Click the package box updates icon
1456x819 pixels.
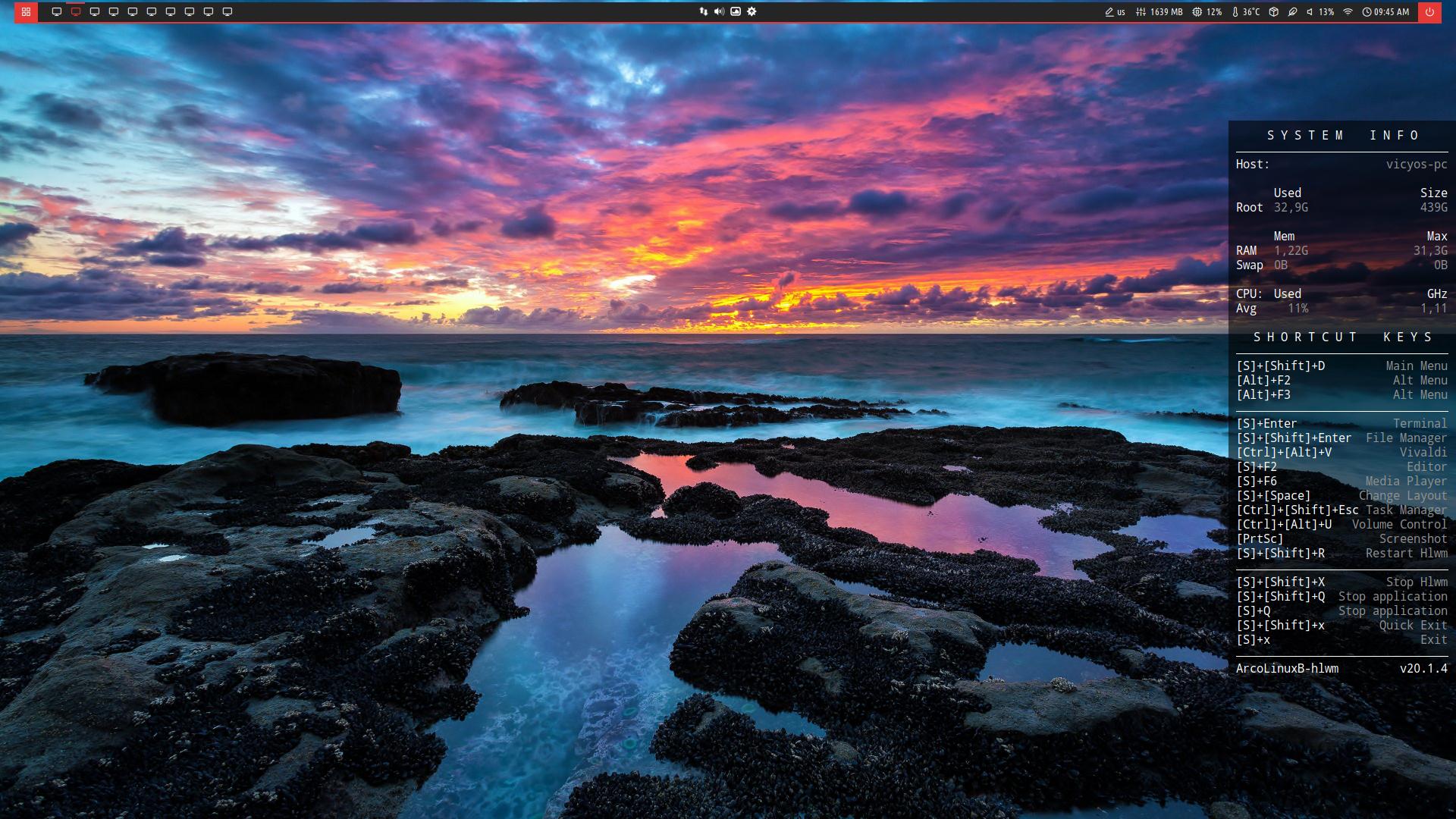[x=1274, y=12]
